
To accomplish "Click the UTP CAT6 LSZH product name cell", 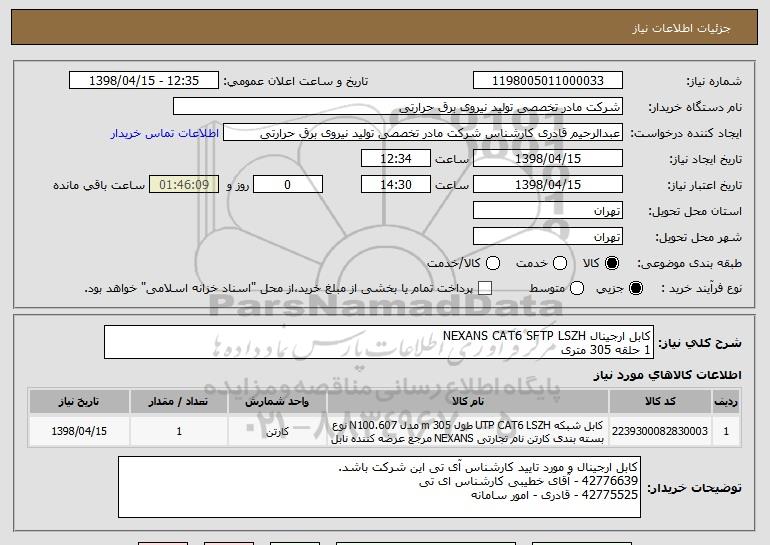I will (468, 432).
